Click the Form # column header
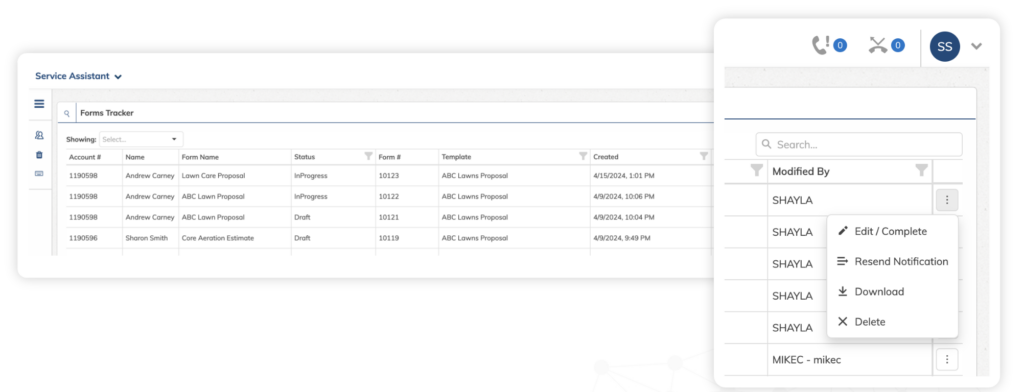Viewport: 1024px width, 392px height. (x=390, y=157)
